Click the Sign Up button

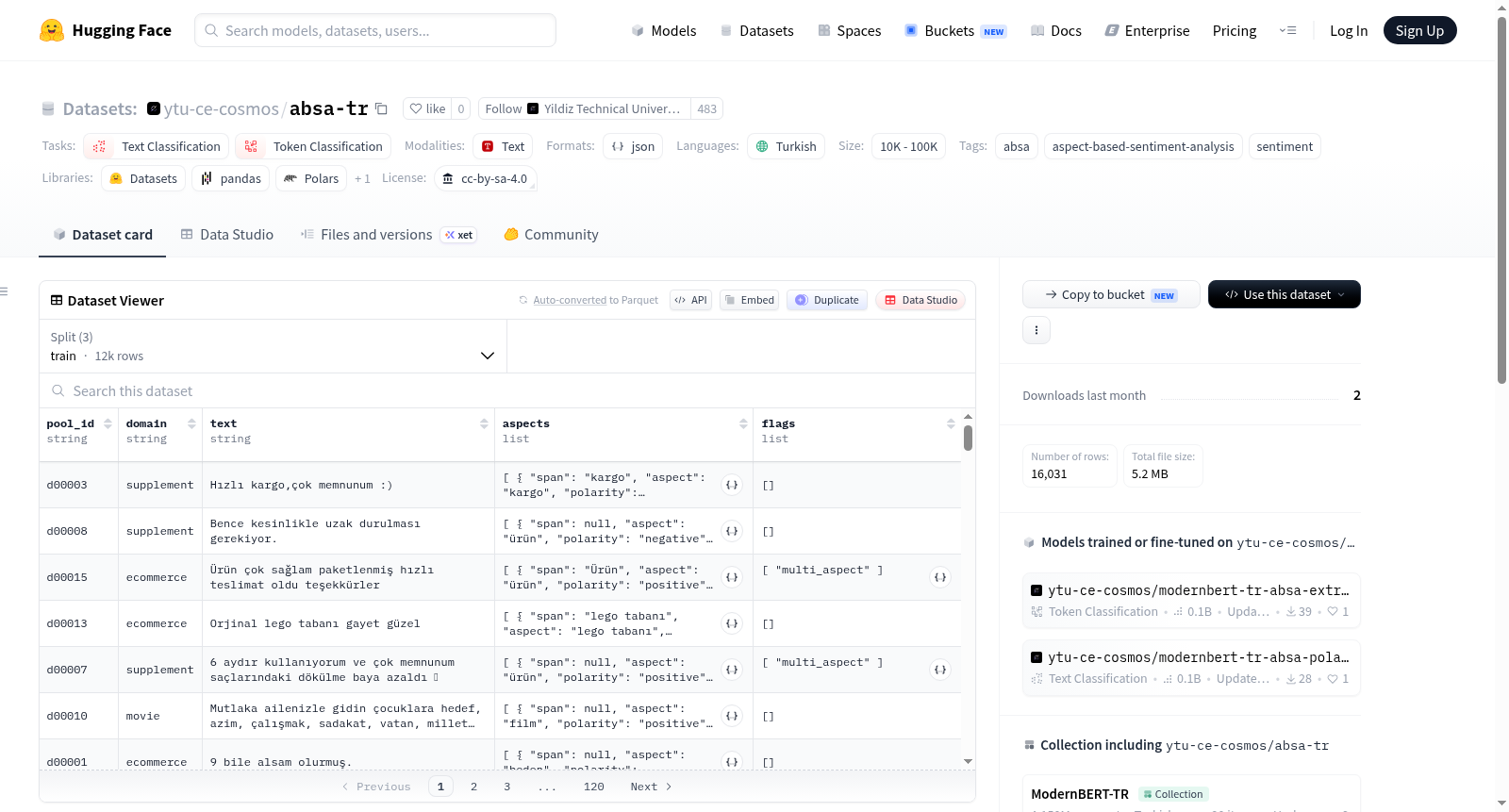tap(1419, 30)
